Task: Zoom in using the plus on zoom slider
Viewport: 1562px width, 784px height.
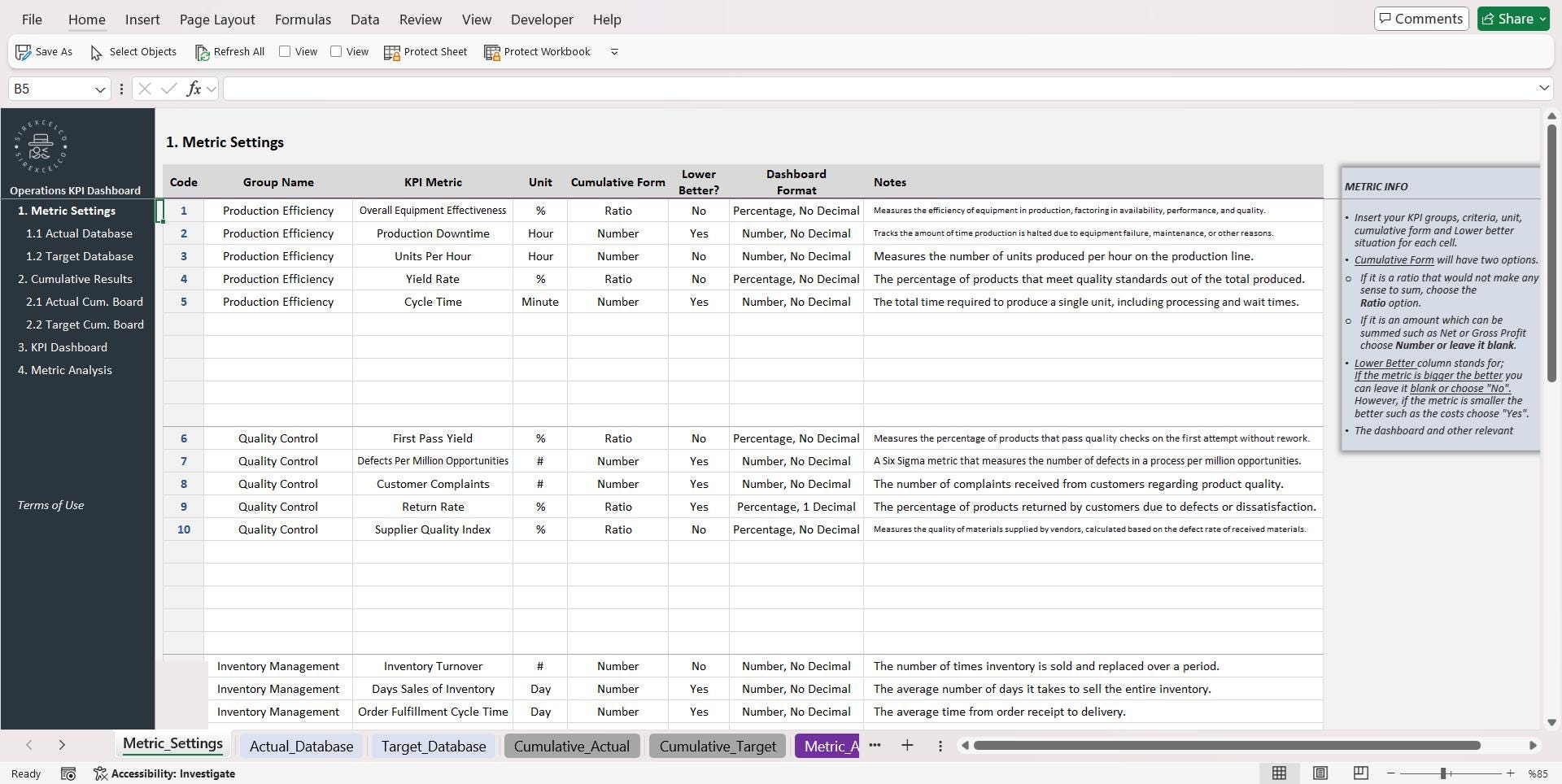Action: coord(1510,773)
